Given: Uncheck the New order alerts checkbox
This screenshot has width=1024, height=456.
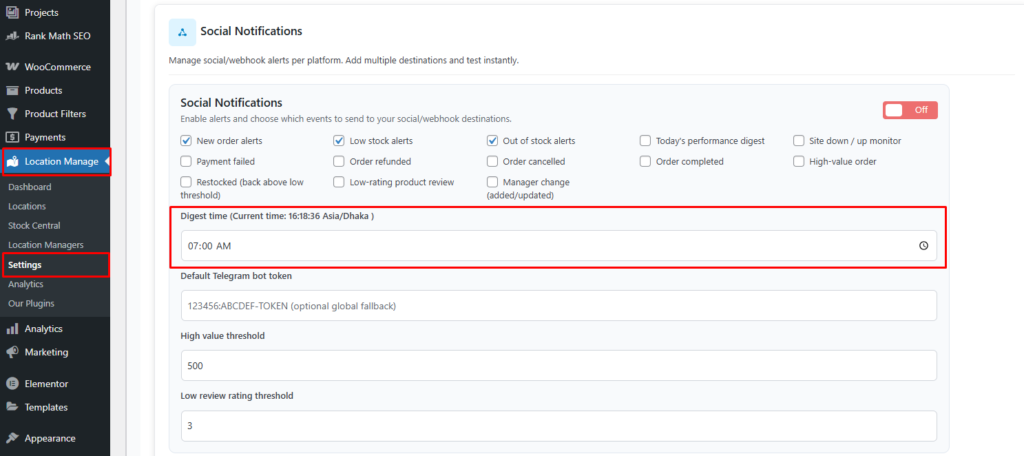Looking at the screenshot, I should (x=186, y=141).
